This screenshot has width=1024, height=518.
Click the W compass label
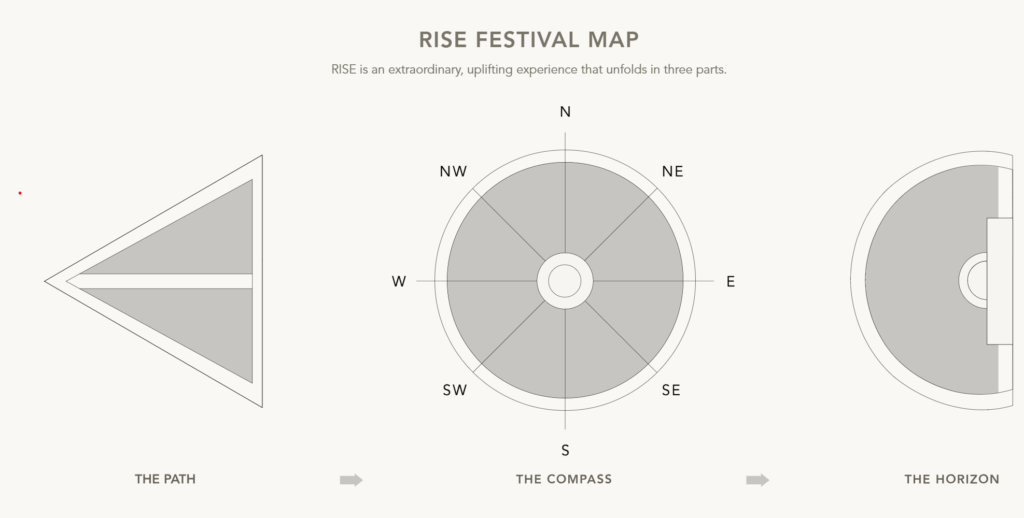(x=398, y=282)
